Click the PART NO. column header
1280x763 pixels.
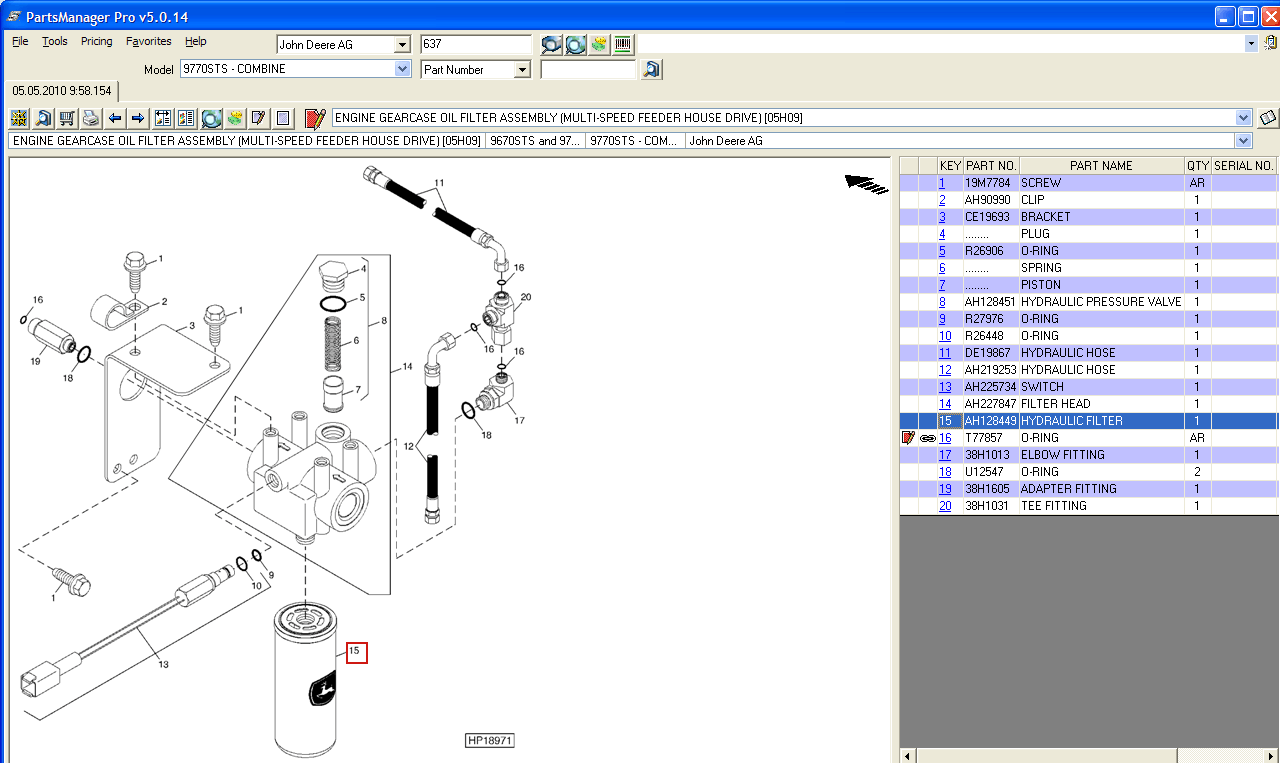[991, 165]
